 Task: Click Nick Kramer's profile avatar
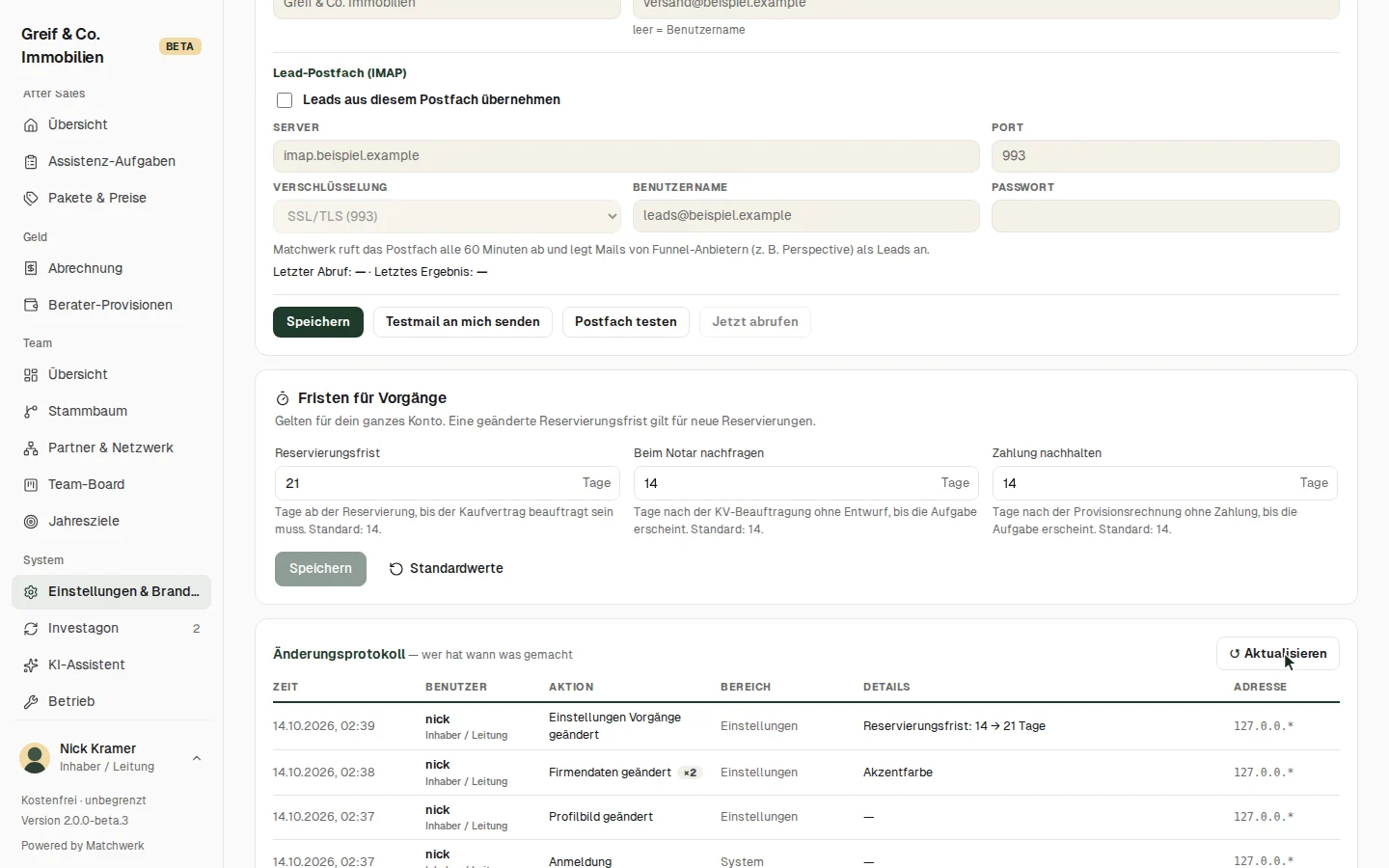pyautogui.click(x=36, y=758)
